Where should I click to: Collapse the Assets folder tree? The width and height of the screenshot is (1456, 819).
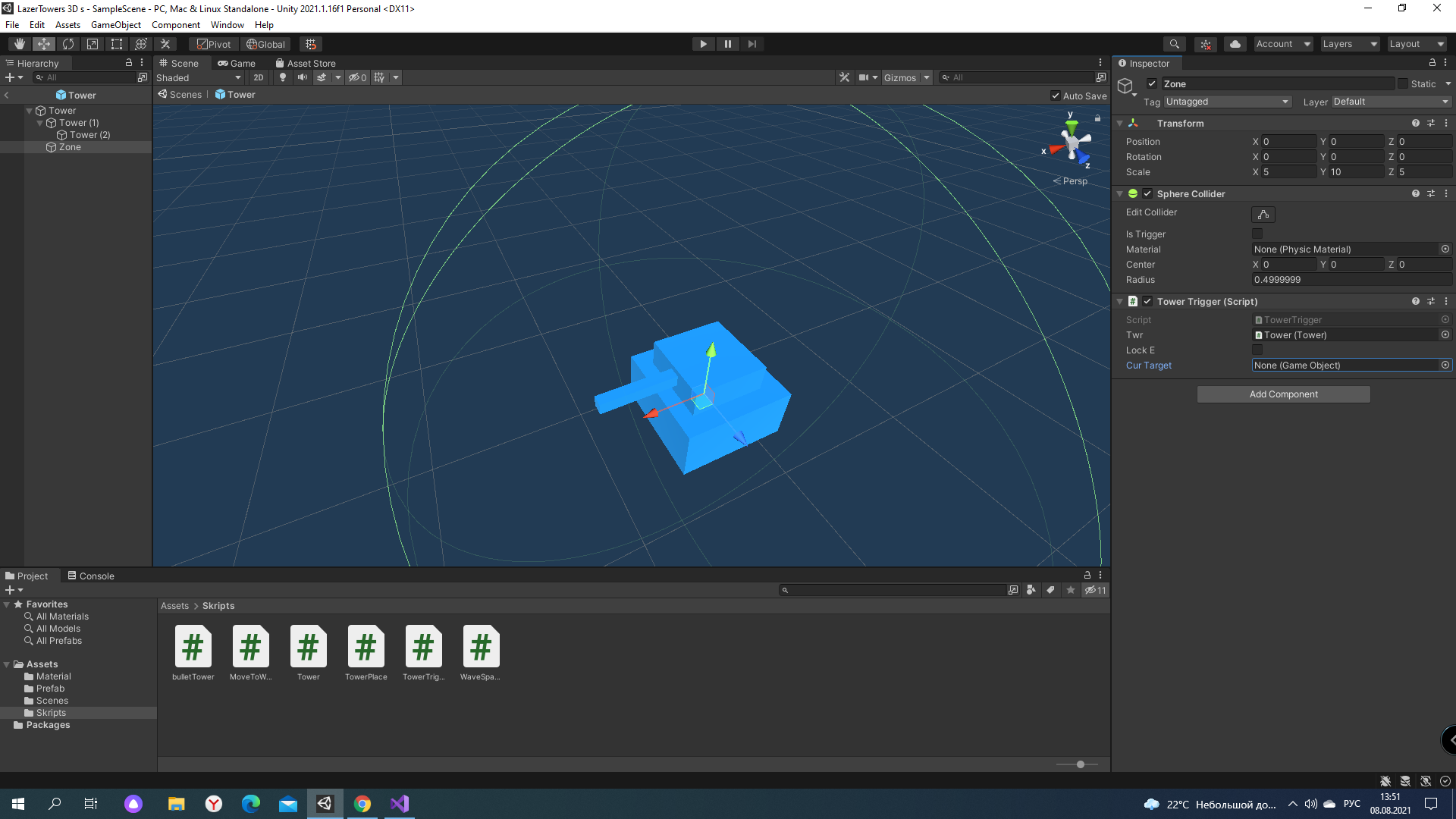(x=7, y=664)
